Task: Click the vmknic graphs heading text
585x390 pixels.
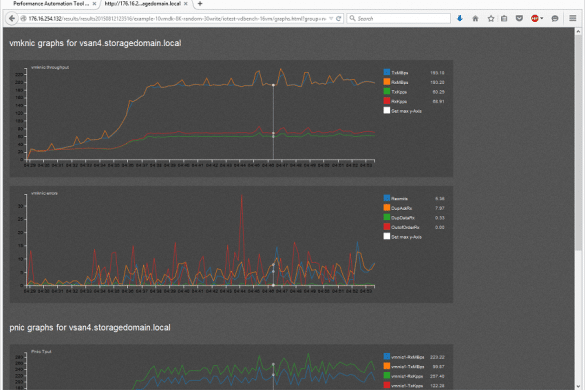Action: tap(95, 43)
